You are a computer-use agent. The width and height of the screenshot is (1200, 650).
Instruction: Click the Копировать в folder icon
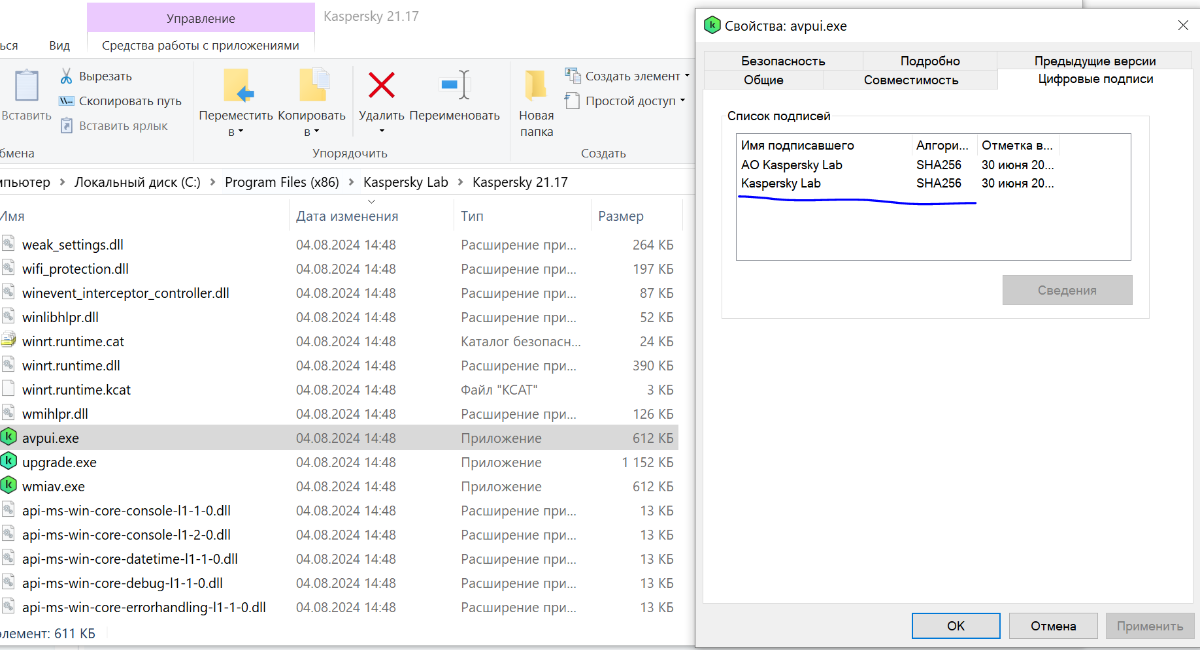point(314,86)
